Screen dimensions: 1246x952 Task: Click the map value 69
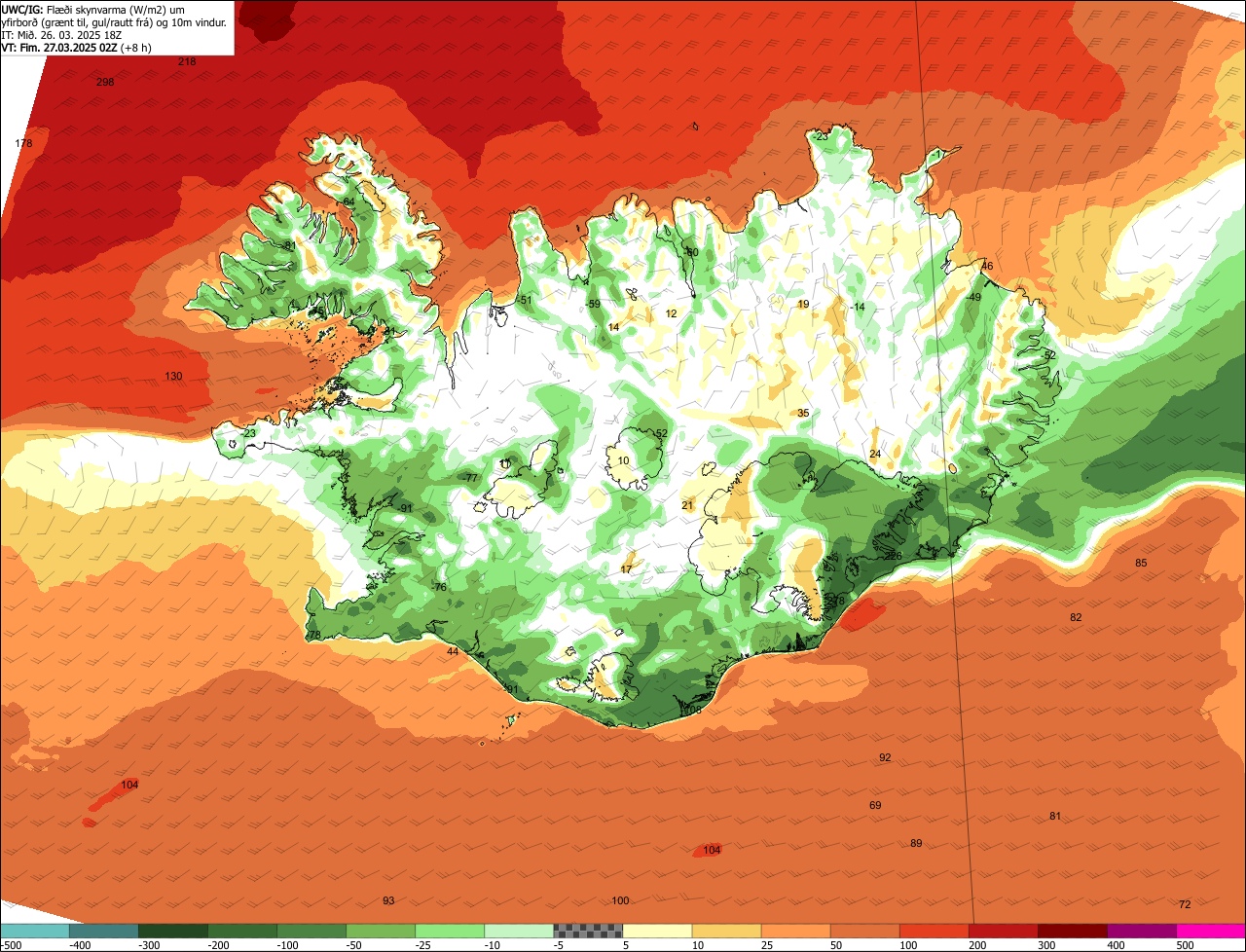875,805
